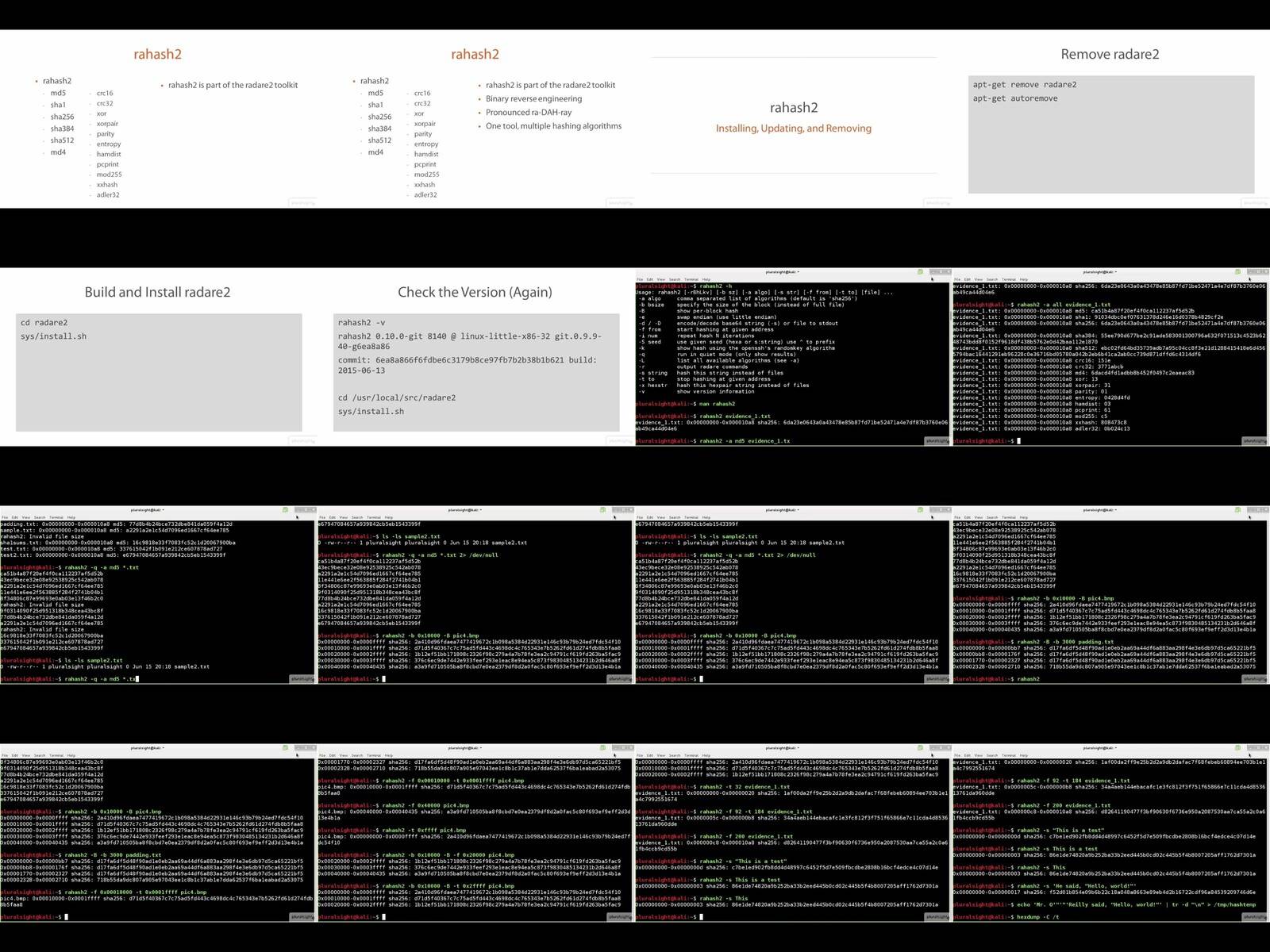1270x952 pixels.
Task: Select first rahash2 slide with algorithm list
Action: pos(158,119)
